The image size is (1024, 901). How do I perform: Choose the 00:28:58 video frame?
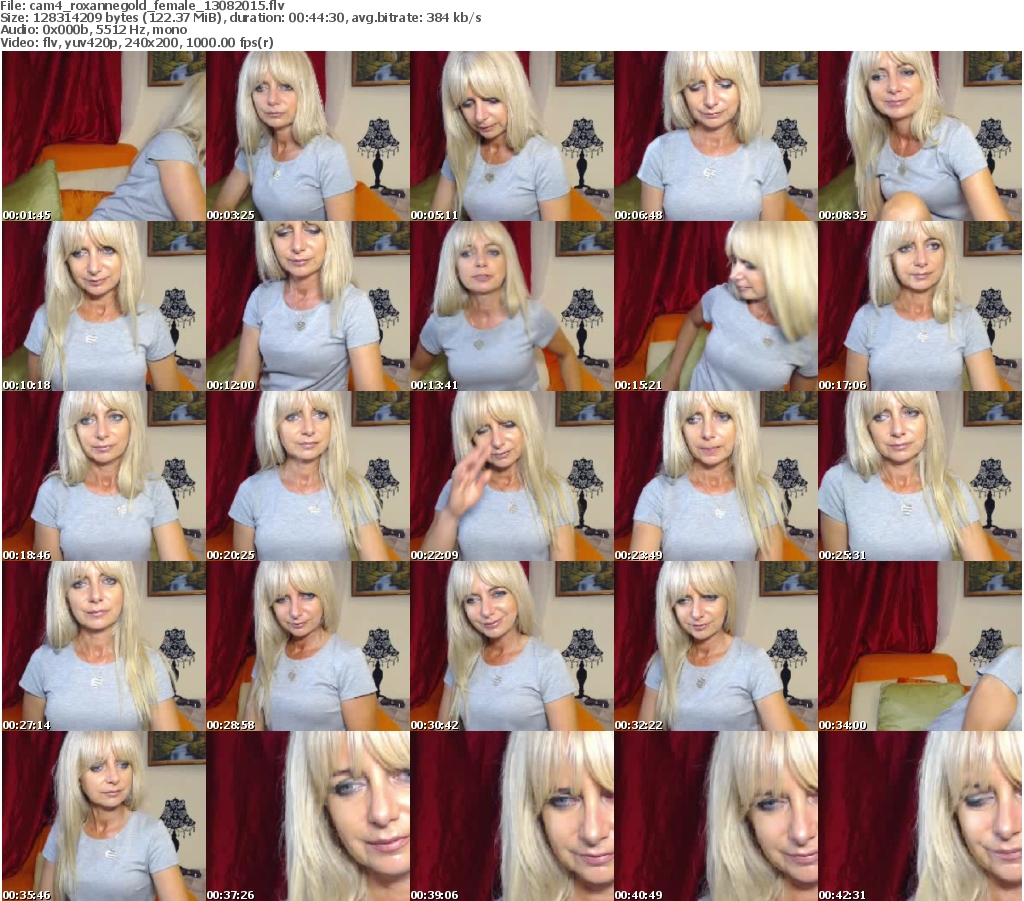pos(308,646)
